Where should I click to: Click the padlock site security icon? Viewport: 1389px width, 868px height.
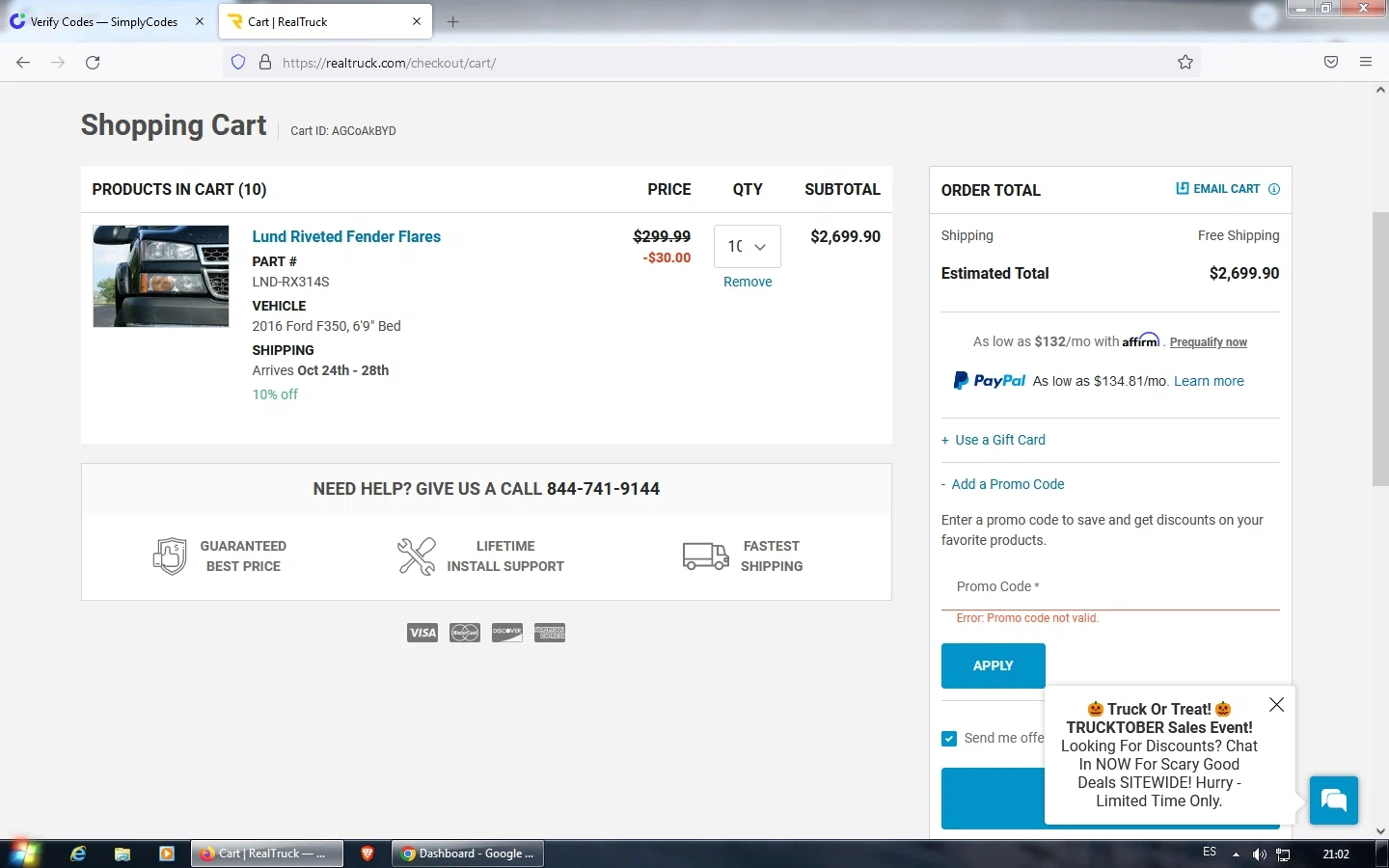[264, 63]
